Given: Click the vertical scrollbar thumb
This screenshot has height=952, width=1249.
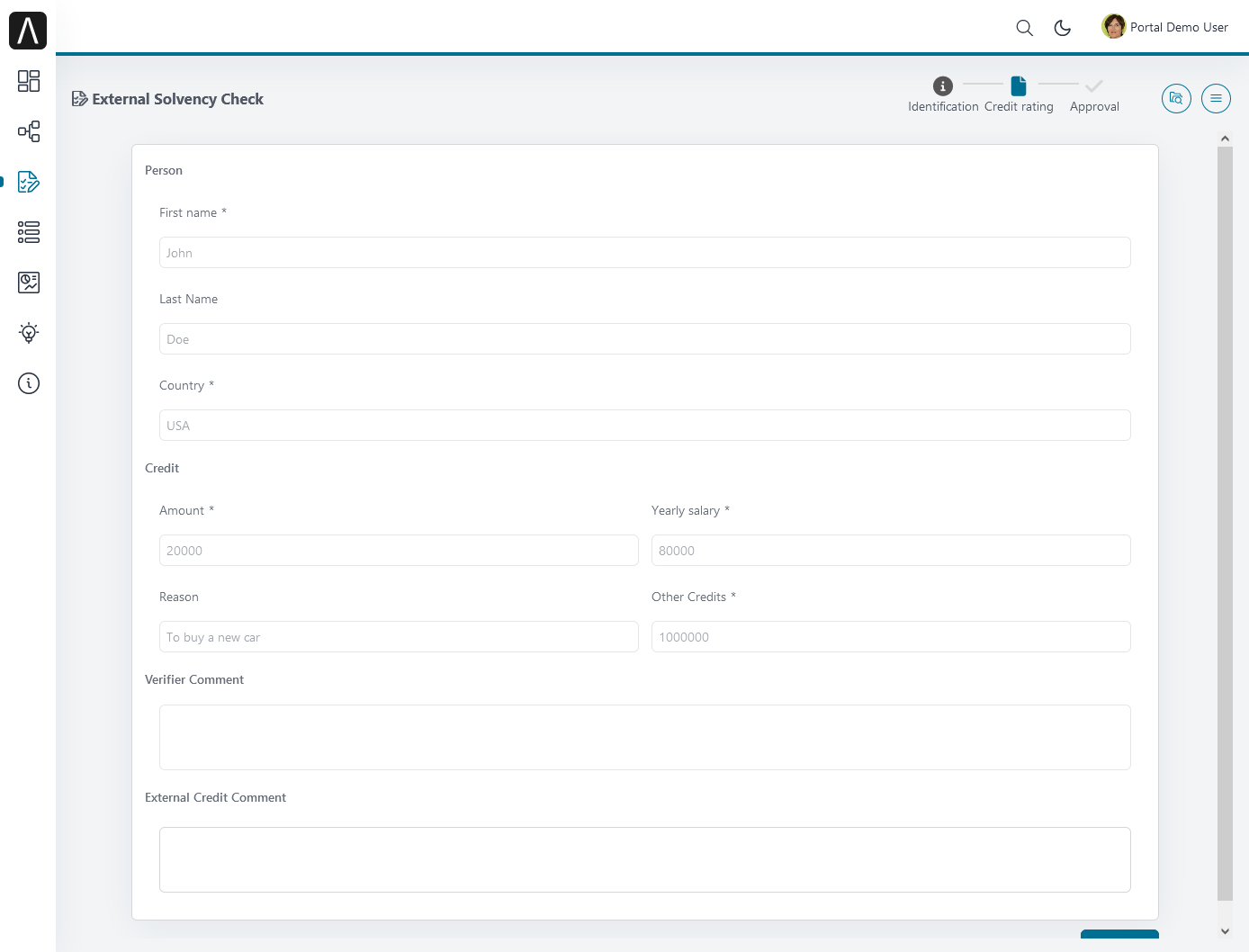Looking at the screenshot, I should pyautogui.click(x=1225, y=523).
